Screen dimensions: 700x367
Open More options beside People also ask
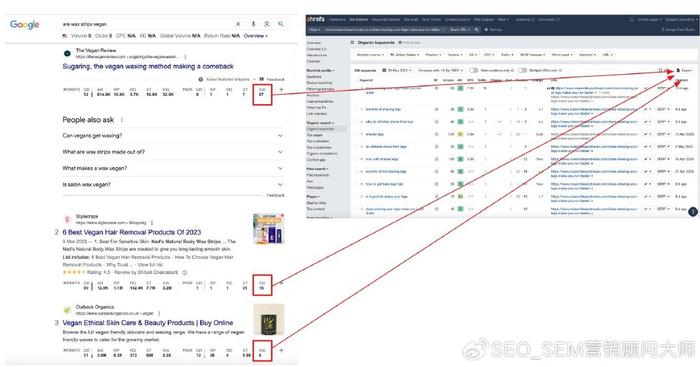(121, 120)
